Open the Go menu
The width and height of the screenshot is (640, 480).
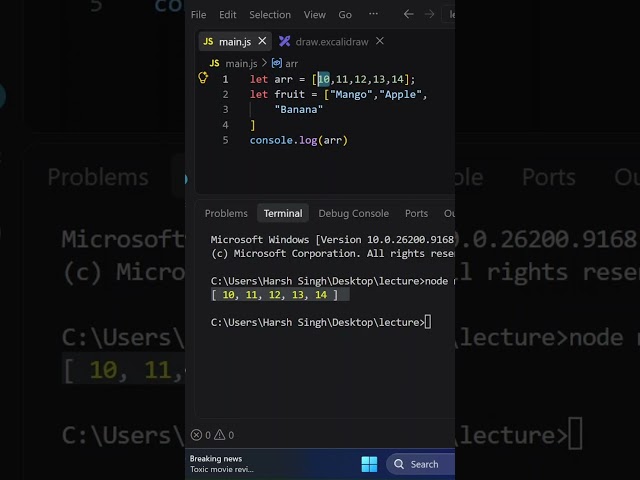pos(345,15)
